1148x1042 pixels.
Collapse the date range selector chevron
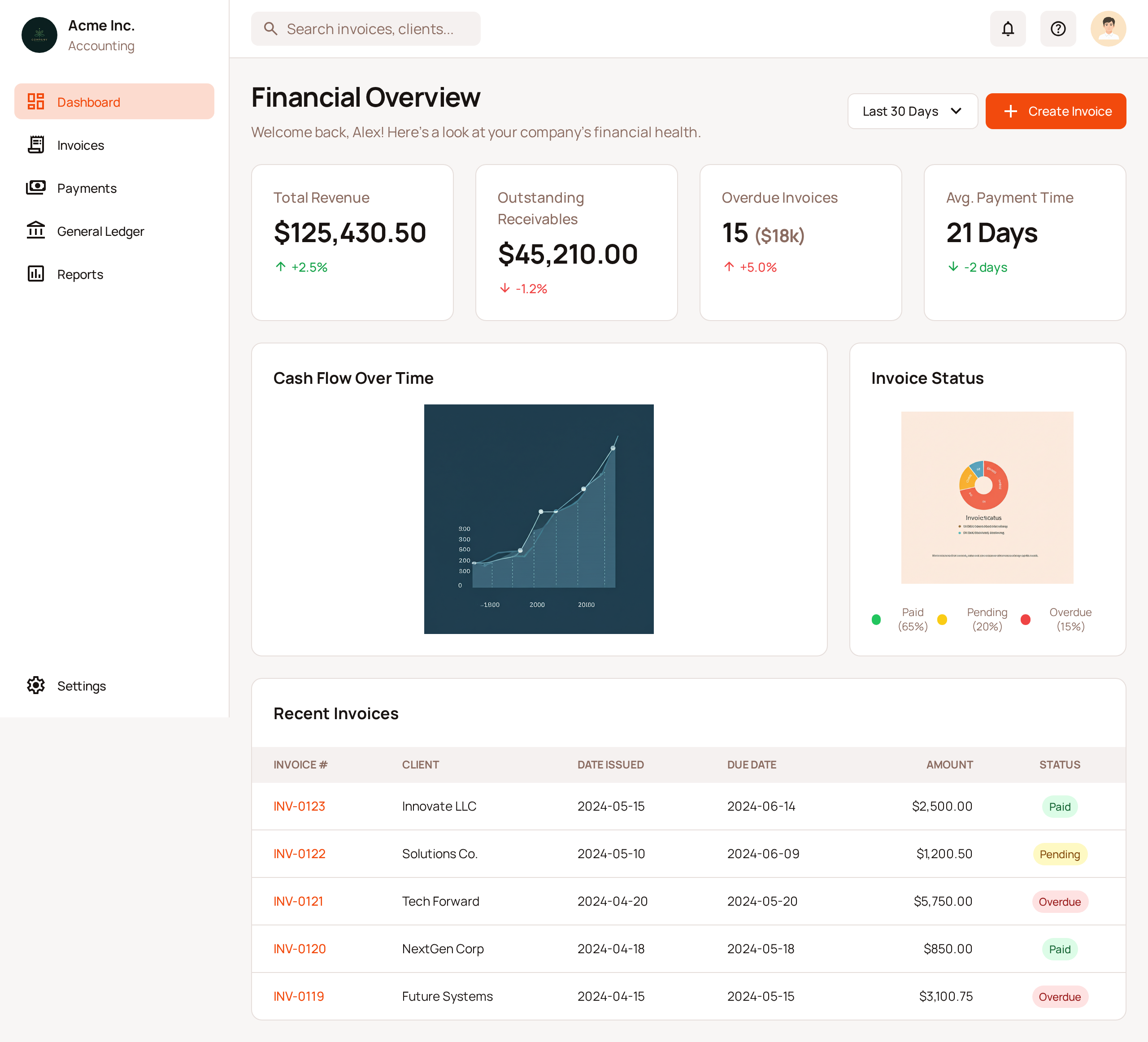click(x=956, y=111)
